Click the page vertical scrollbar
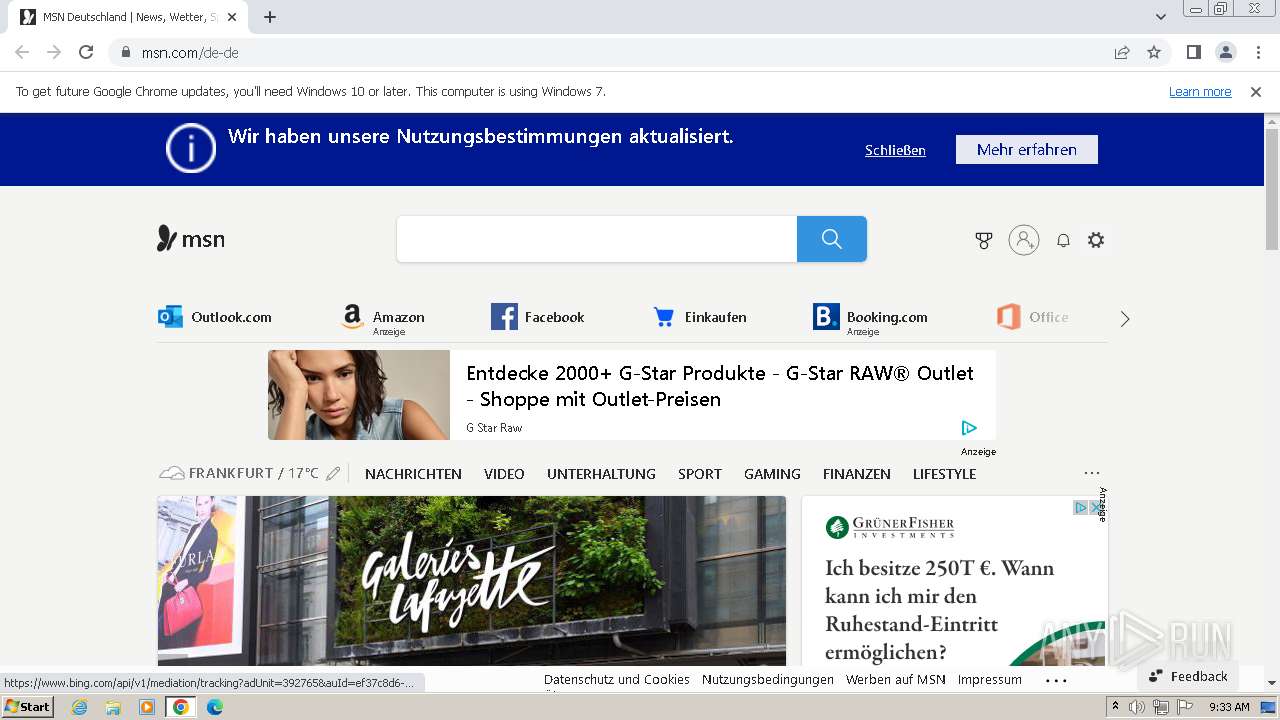1280x720 pixels. tap(1272, 190)
